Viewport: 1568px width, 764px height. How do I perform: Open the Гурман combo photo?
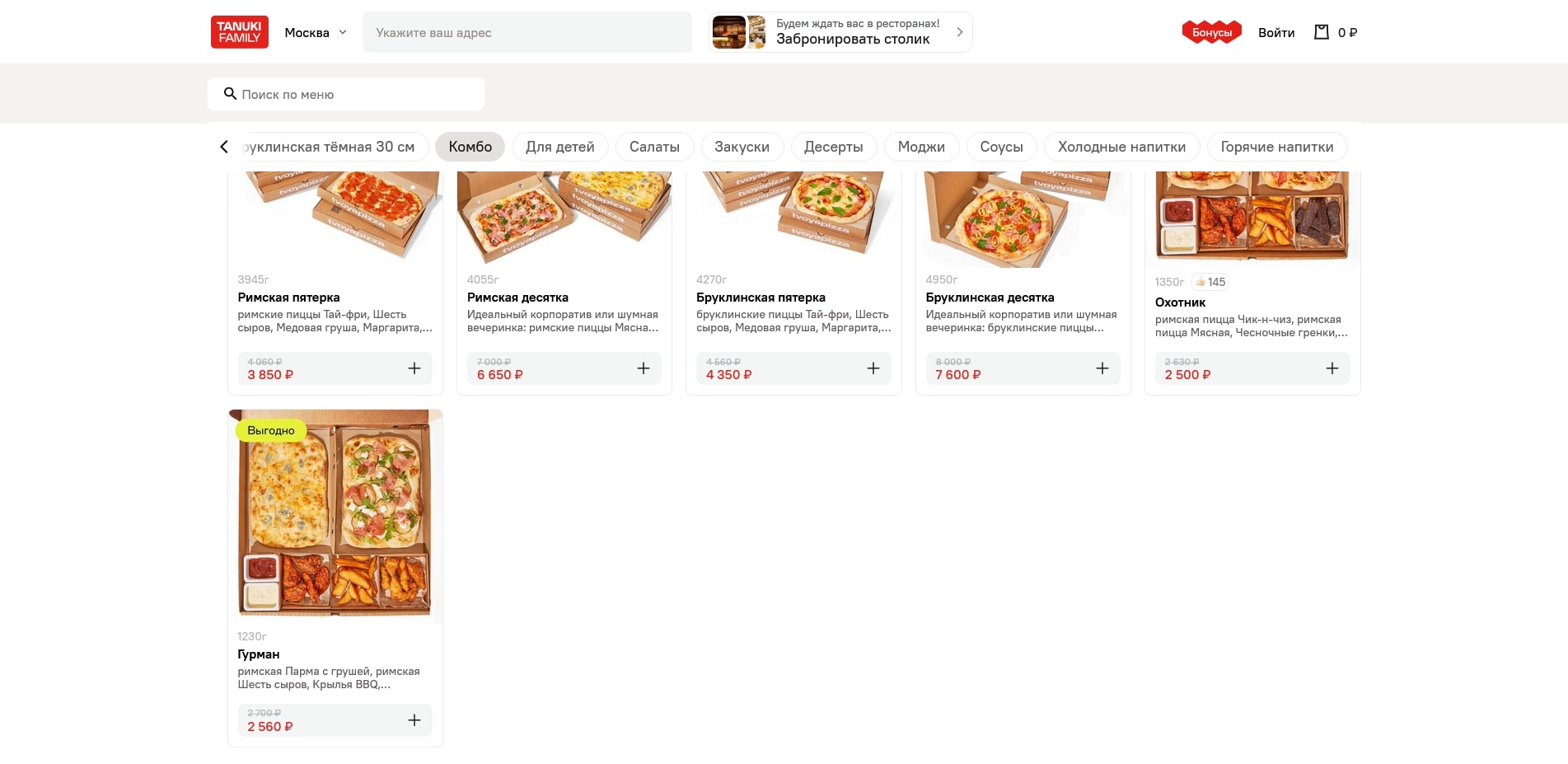335,517
